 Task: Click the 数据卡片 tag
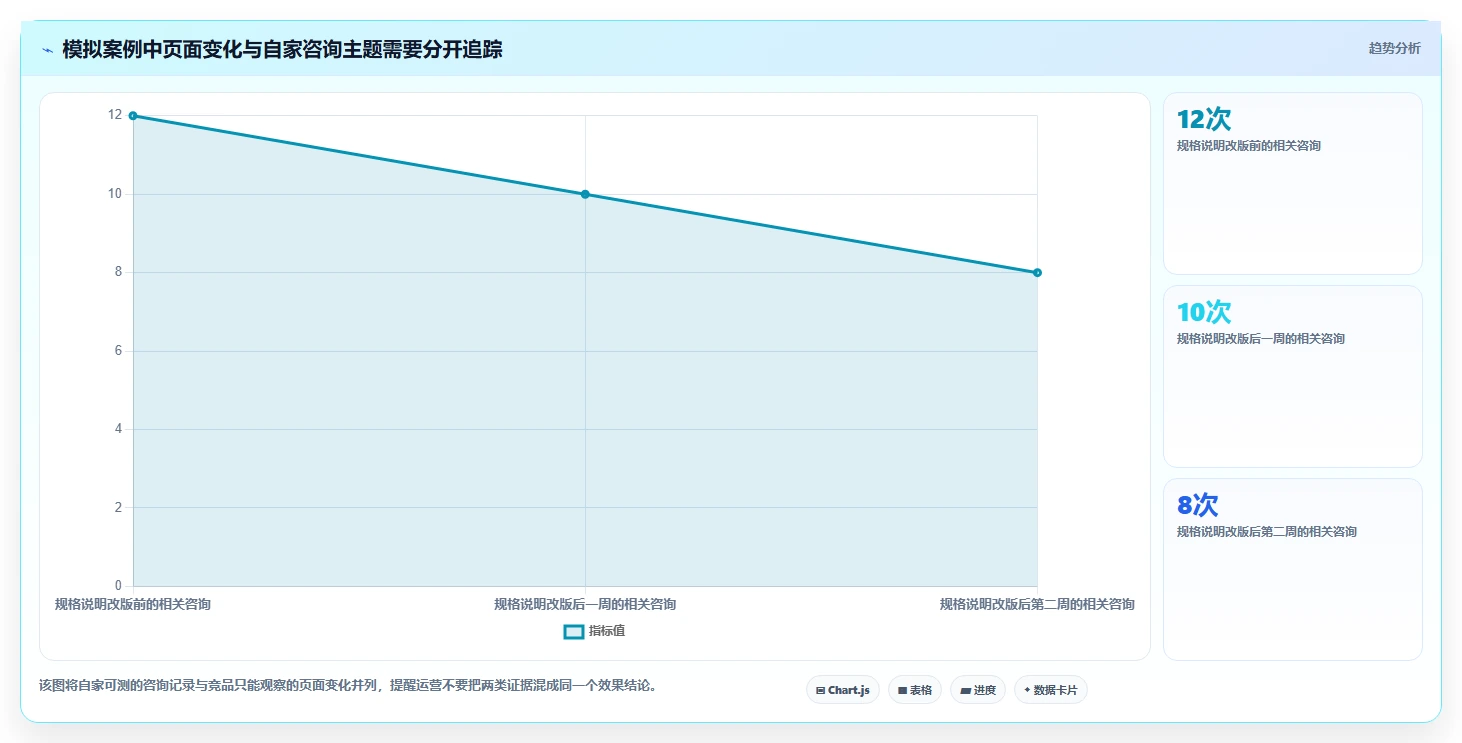[1051, 690]
